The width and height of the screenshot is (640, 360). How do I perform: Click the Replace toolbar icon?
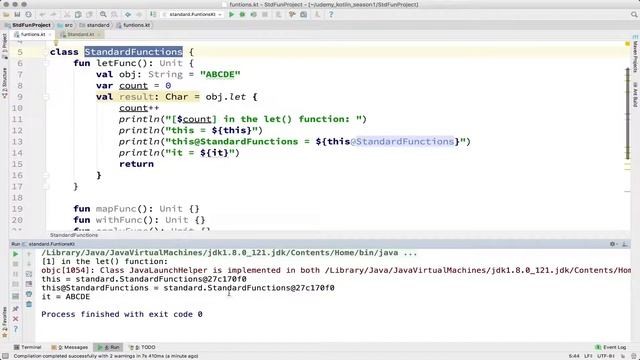(114, 14)
